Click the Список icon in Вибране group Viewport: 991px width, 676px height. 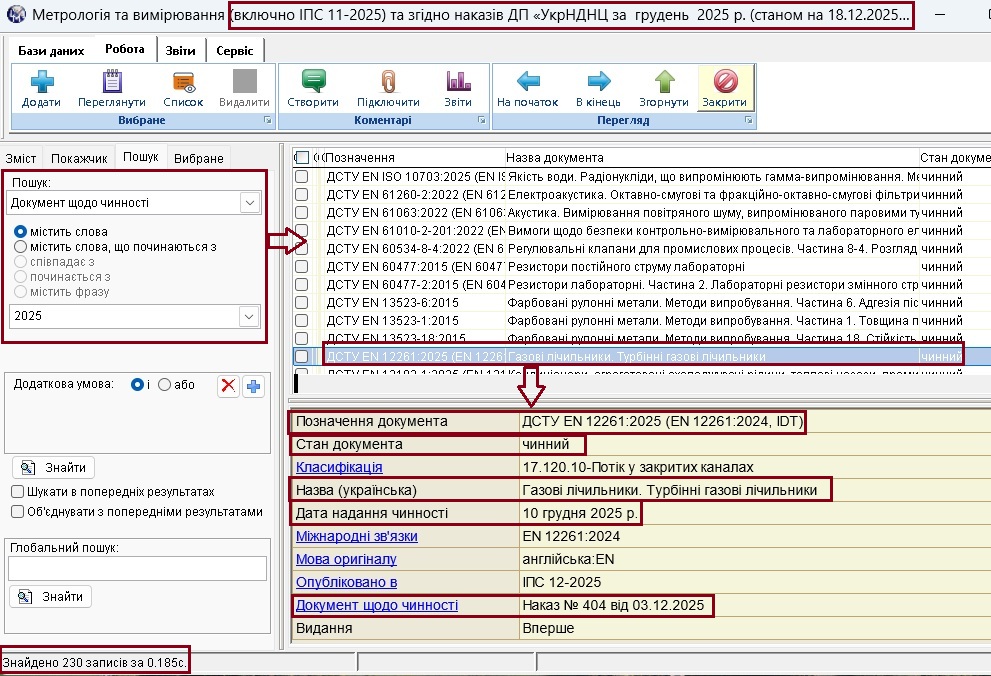(183, 82)
